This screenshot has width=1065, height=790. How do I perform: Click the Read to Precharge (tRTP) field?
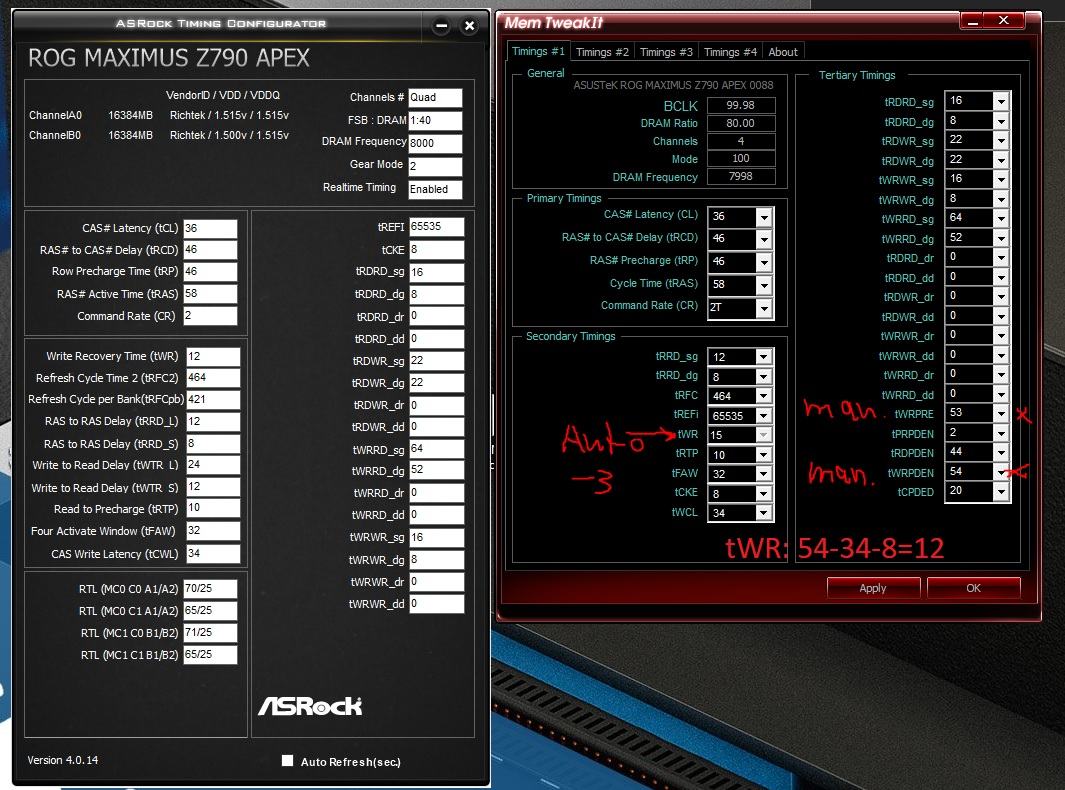tap(213, 508)
